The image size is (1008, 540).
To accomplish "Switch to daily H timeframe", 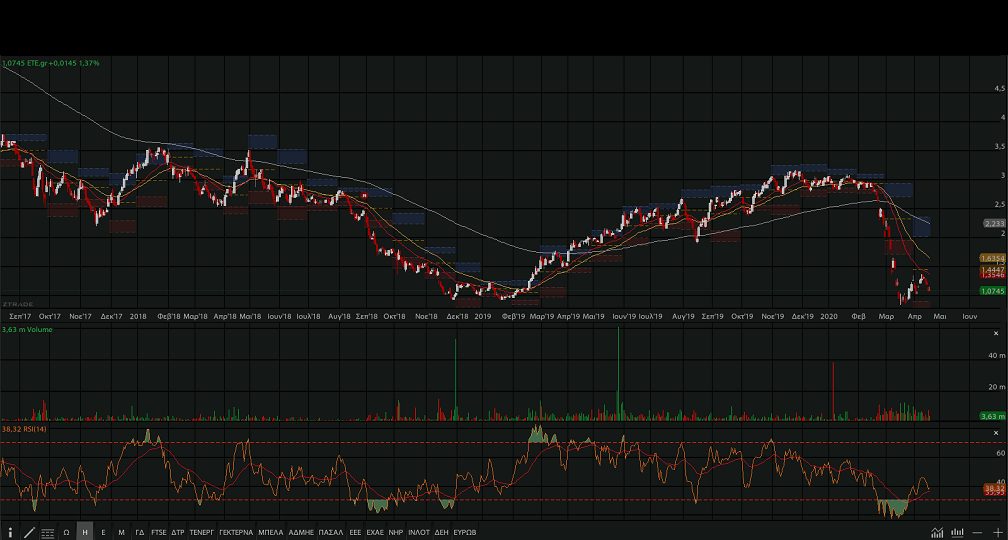I will tap(85, 532).
